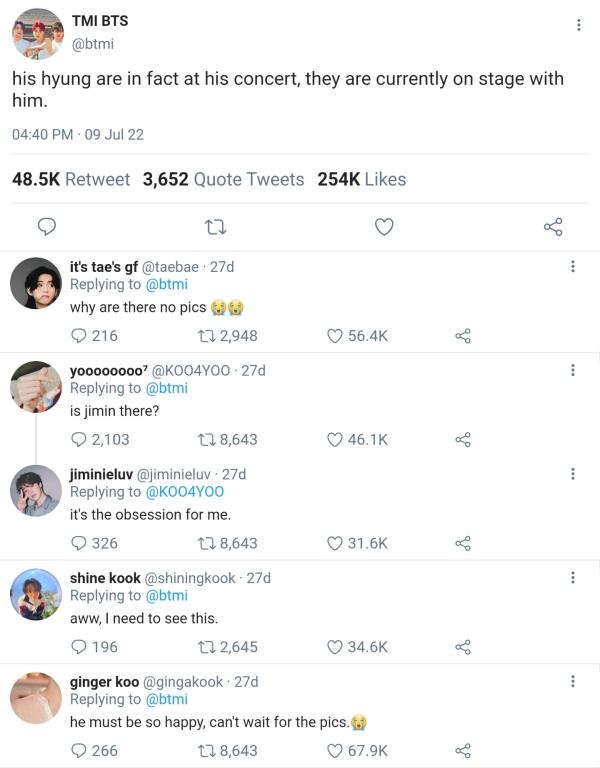The height and width of the screenshot is (768, 600).
Task: Like the "is jimin there?" reply
Action: (x=336, y=439)
